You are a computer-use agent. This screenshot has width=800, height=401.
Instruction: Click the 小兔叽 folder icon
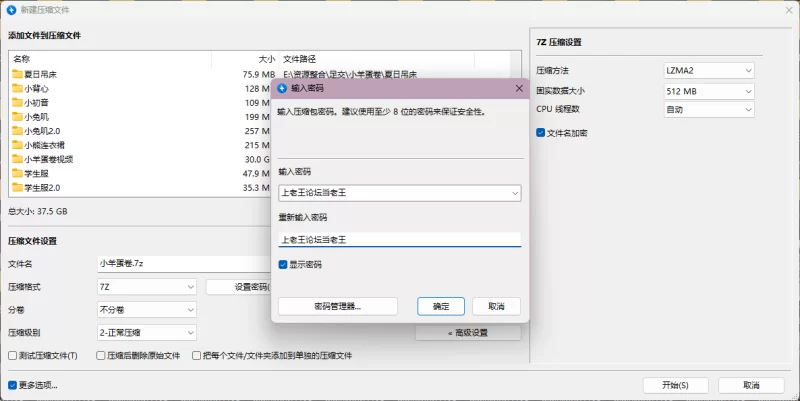pos(17,117)
